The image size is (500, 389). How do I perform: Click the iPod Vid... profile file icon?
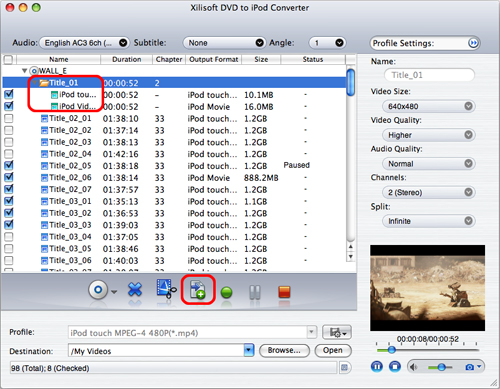pyautogui.click(x=54, y=107)
